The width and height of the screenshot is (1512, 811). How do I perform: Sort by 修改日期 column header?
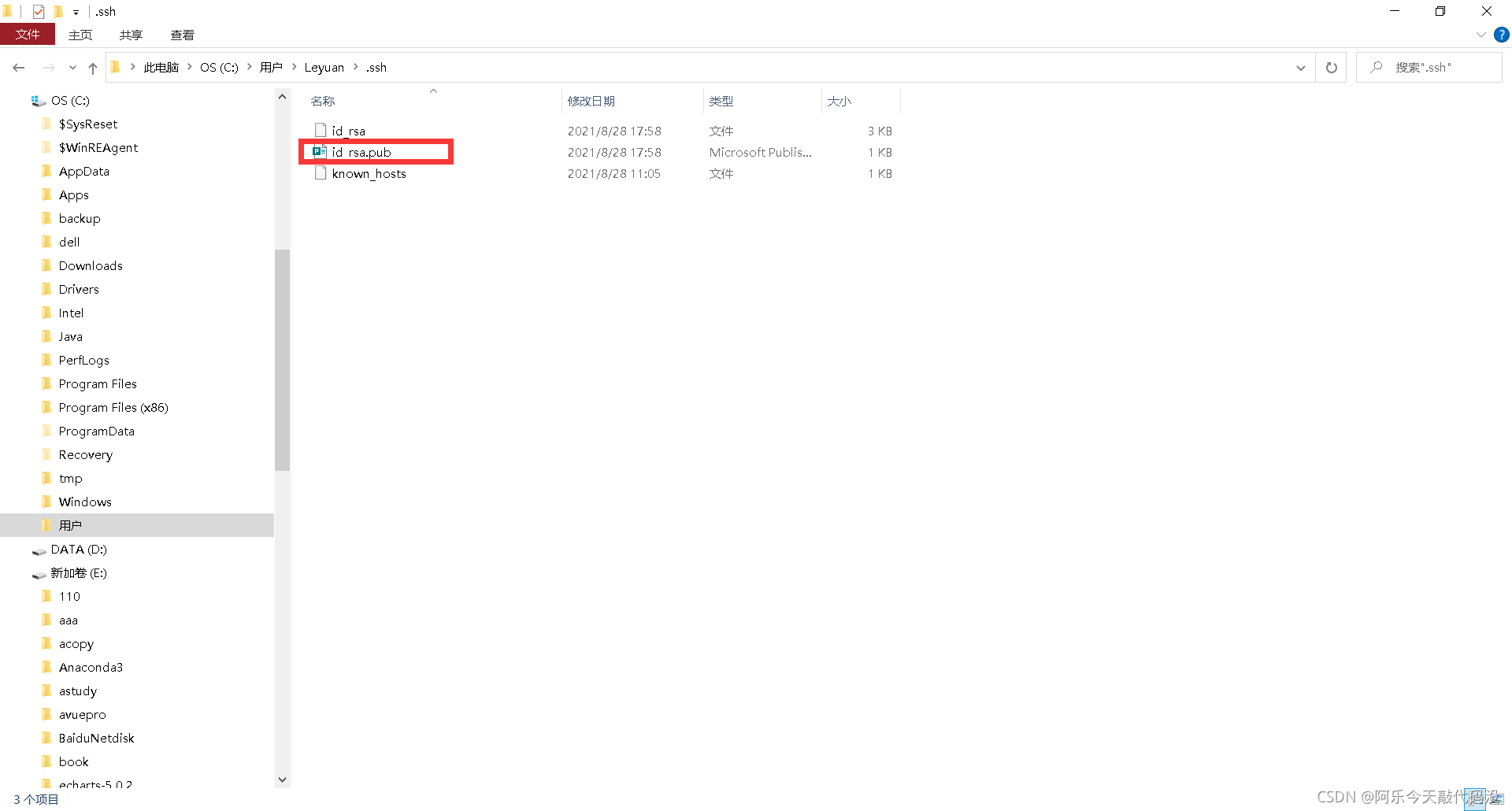591,101
